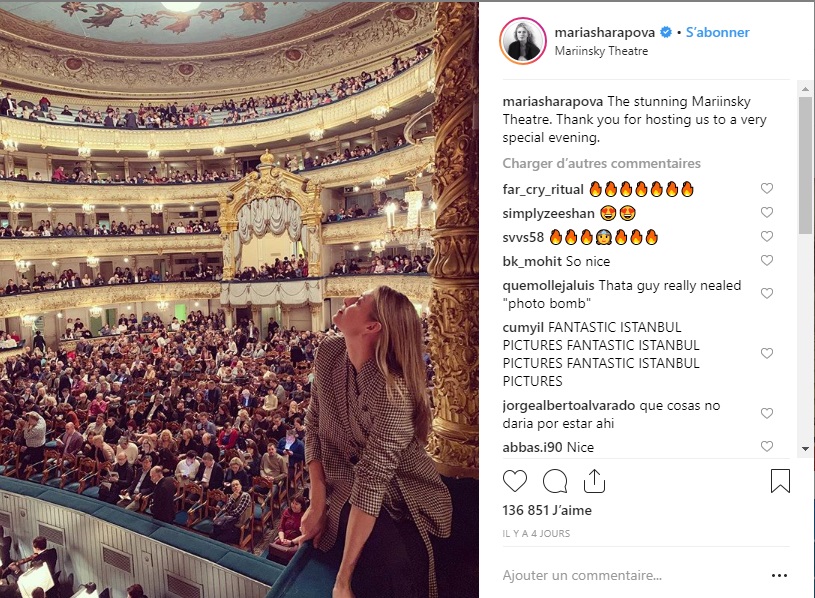This screenshot has width=815, height=598.
Task: Click the verified badge next to mariasharapova
Action: point(666,32)
